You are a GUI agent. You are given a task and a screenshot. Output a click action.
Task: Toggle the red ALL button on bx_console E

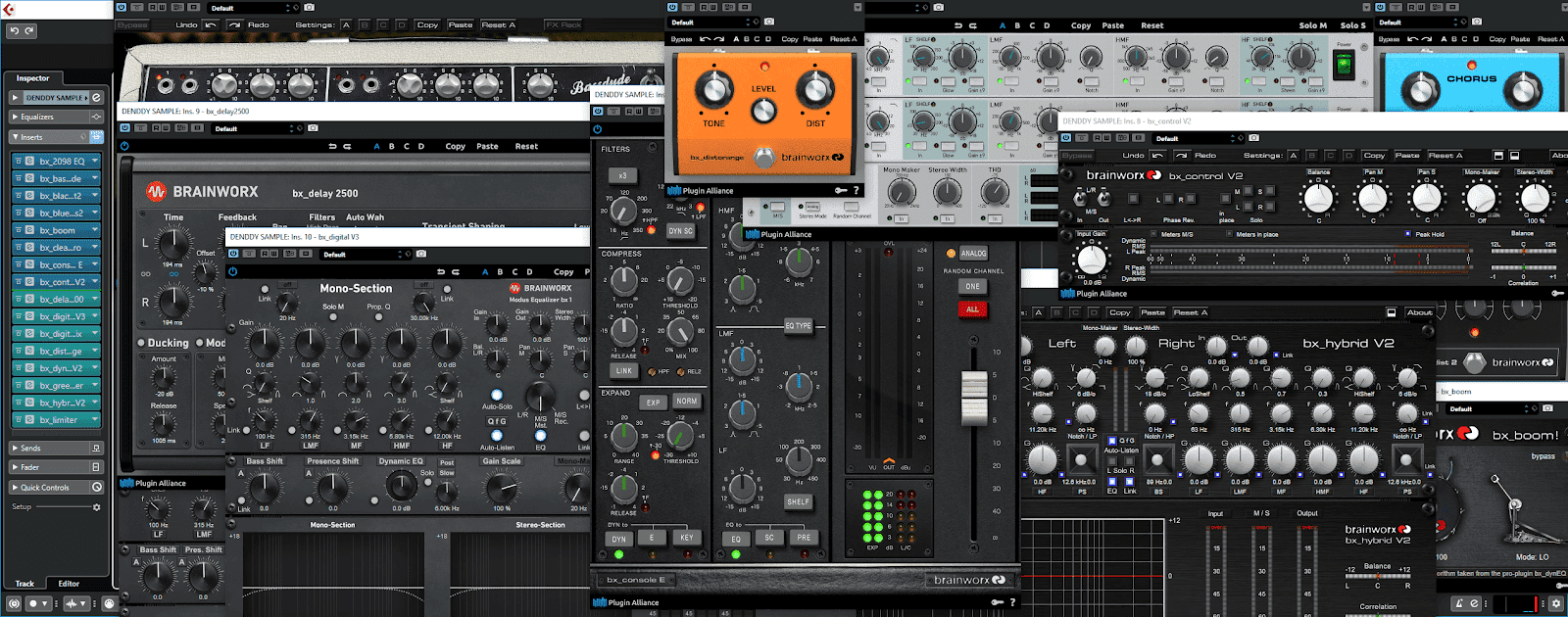point(972,308)
